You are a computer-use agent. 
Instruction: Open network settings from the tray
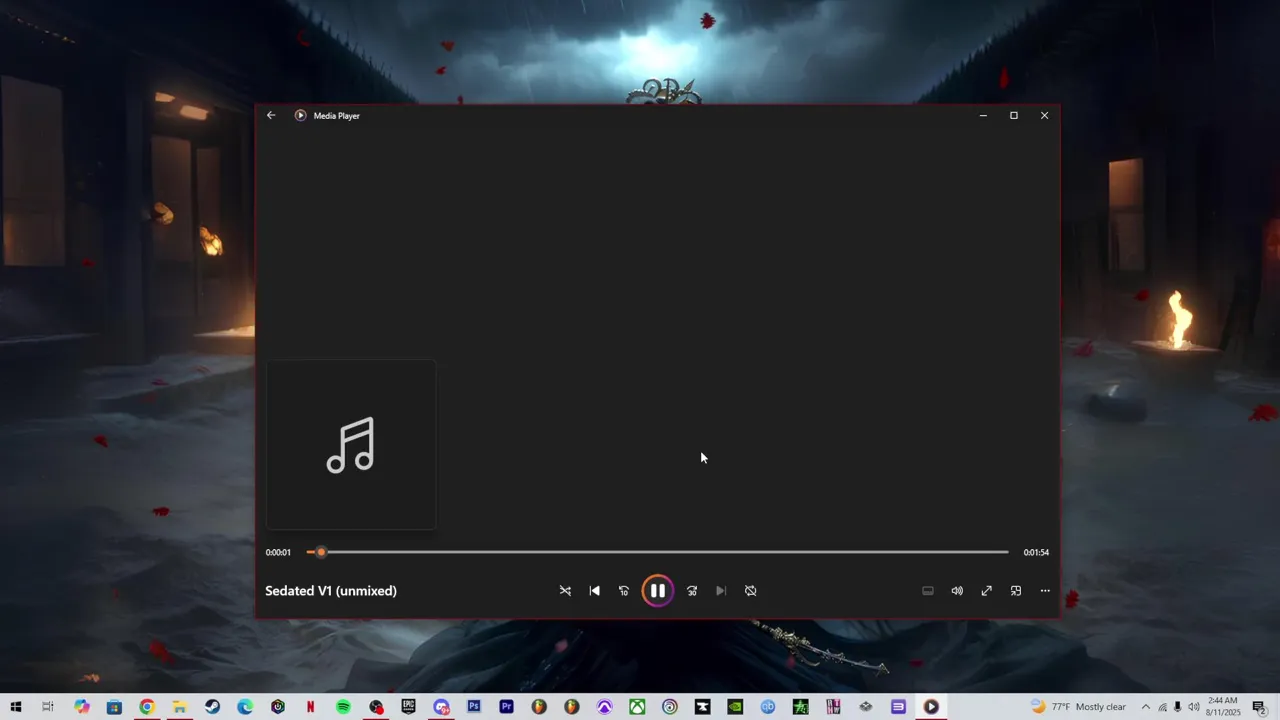pos(1162,707)
